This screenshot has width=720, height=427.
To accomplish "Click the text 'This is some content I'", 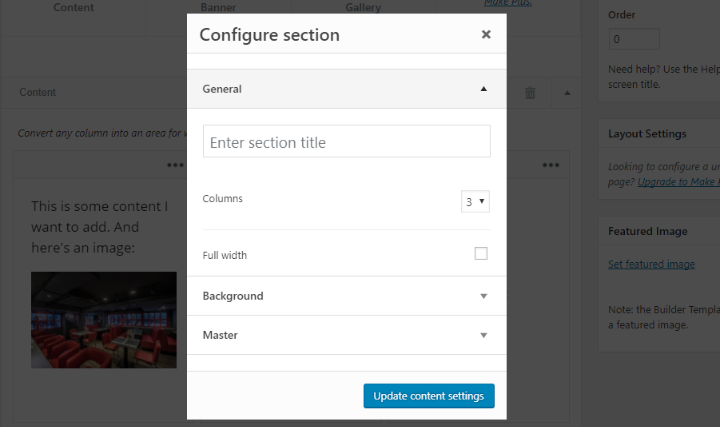I will (x=100, y=206).
